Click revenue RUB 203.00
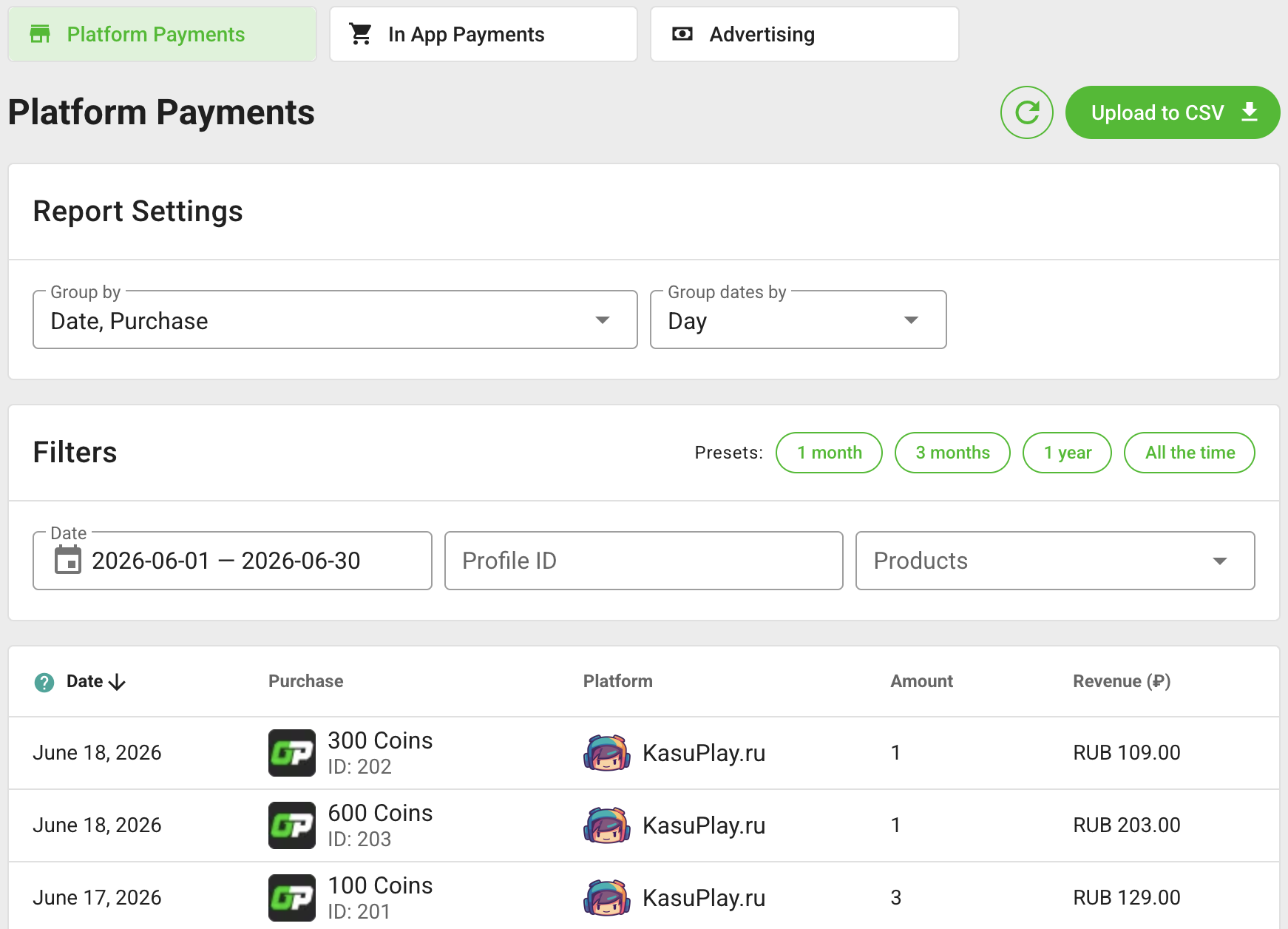The width and height of the screenshot is (1288, 929). [x=1126, y=825]
